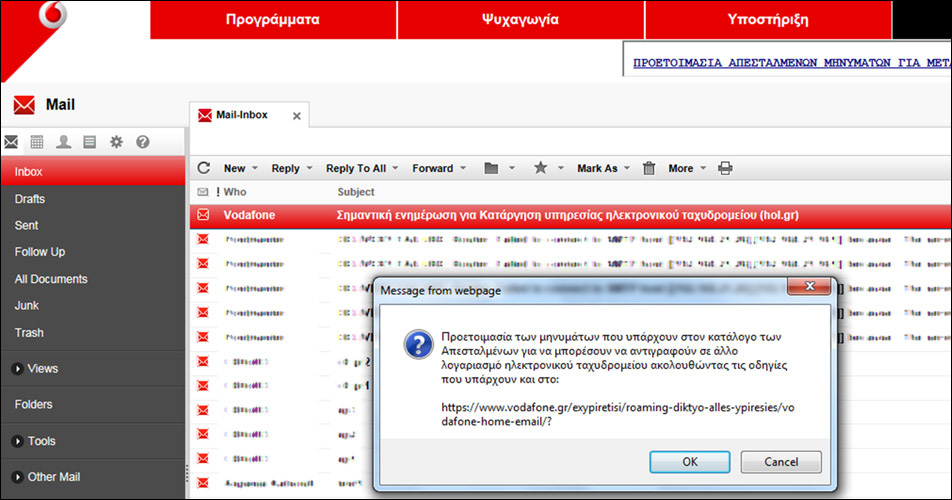The width and height of the screenshot is (952, 500).
Task: Open the folder dropdown arrow
Action: pyautogui.click(x=512, y=168)
